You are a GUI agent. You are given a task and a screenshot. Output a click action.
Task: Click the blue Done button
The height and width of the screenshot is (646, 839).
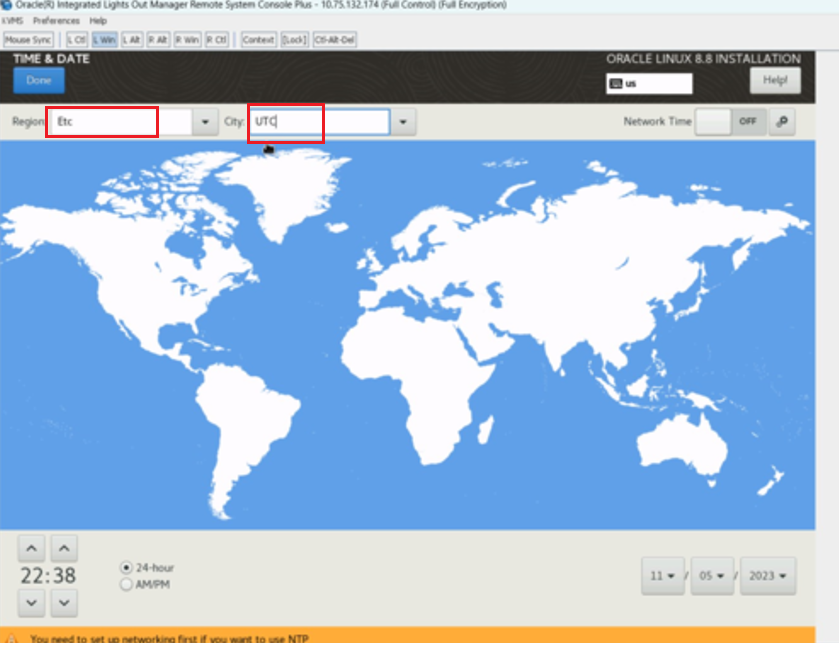[x=39, y=80]
